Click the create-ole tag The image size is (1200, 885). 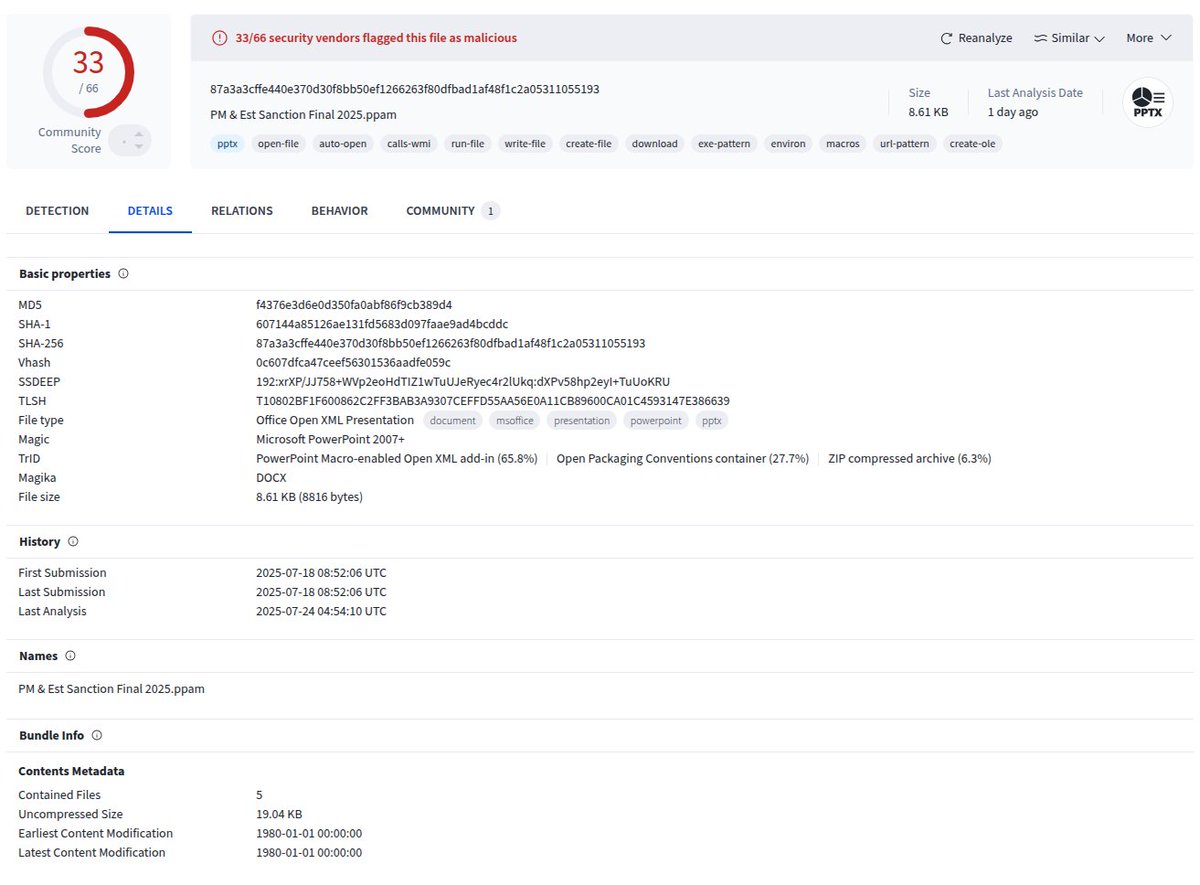(x=973, y=144)
